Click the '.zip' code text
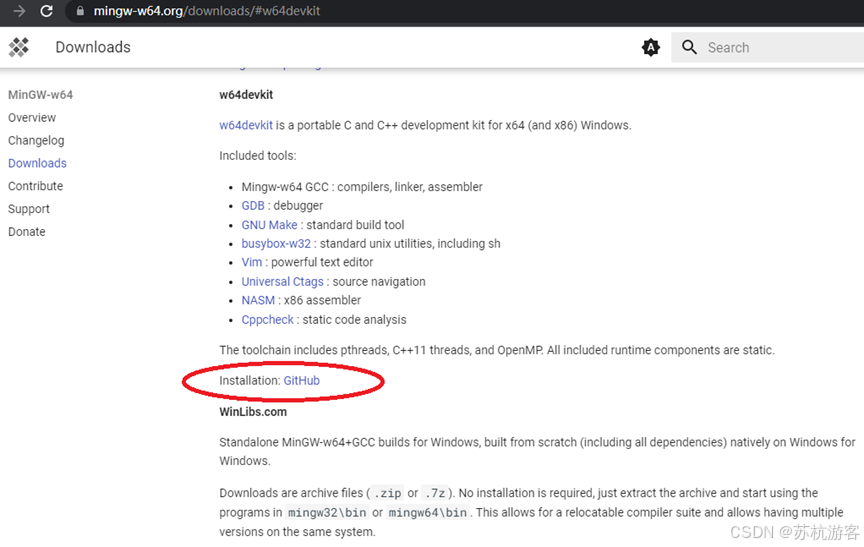The width and height of the screenshot is (864, 547). (x=387, y=493)
